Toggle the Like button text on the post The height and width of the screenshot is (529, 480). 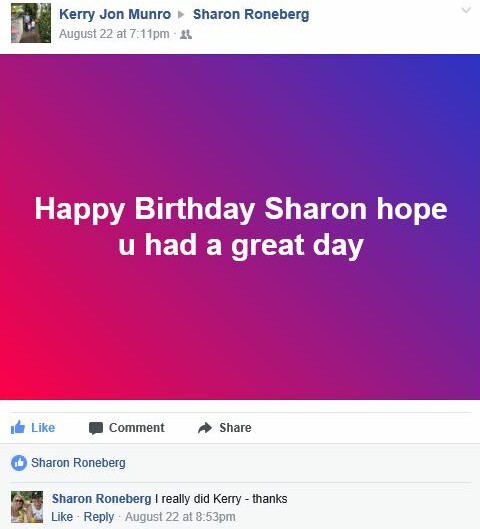(43, 428)
